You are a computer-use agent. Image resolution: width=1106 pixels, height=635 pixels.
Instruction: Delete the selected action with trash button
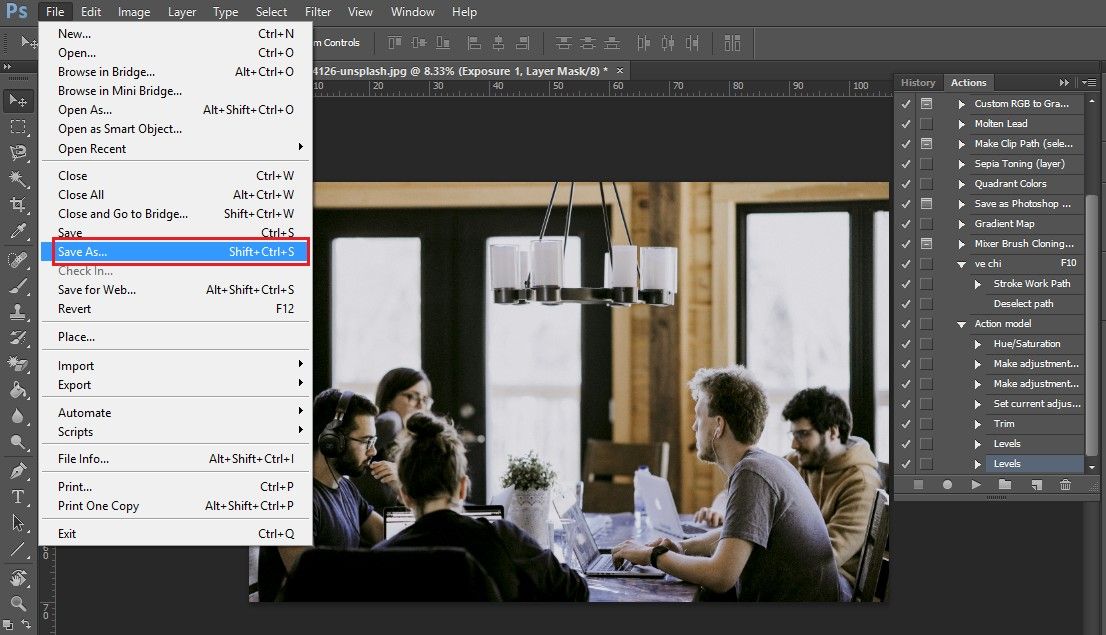coord(1066,484)
